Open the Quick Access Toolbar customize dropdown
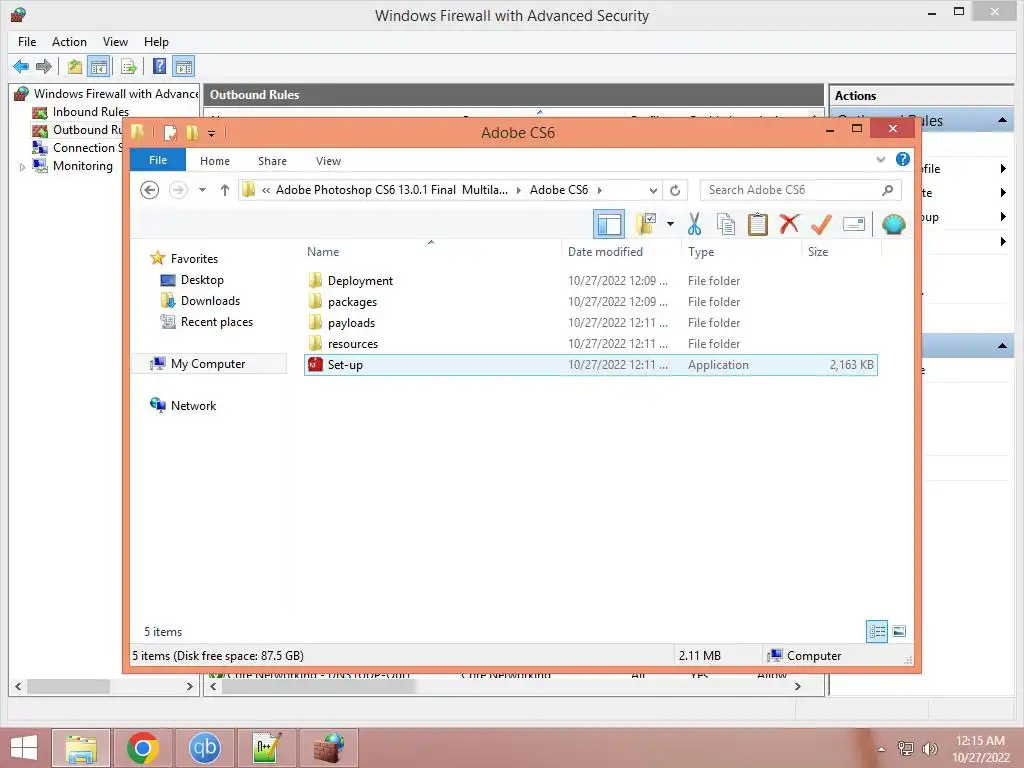This screenshot has height=768, width=1024. (x=212, y=134)
